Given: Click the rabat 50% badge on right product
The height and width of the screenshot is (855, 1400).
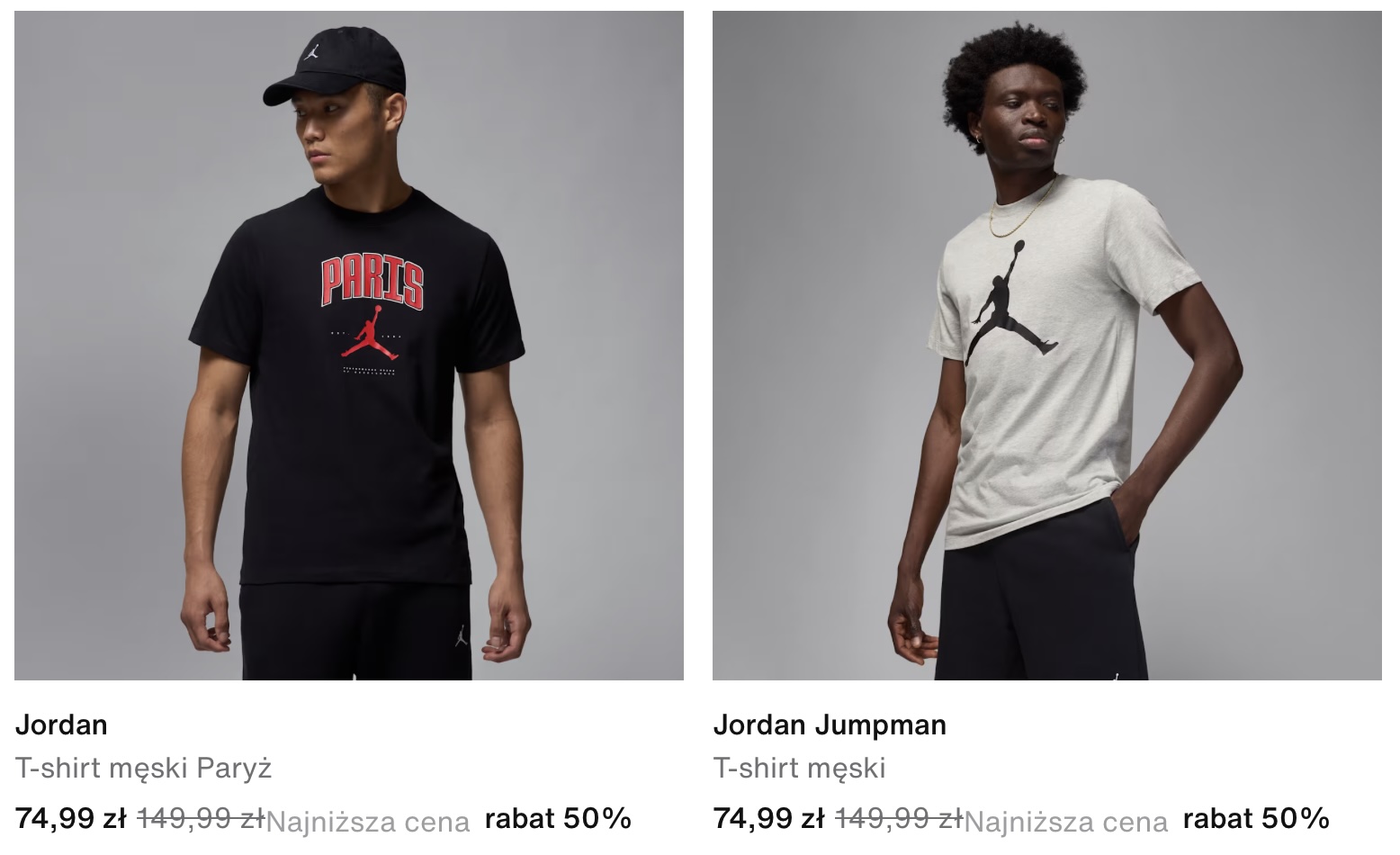Looking at the screenshot, I should [x=1256, y=818].
